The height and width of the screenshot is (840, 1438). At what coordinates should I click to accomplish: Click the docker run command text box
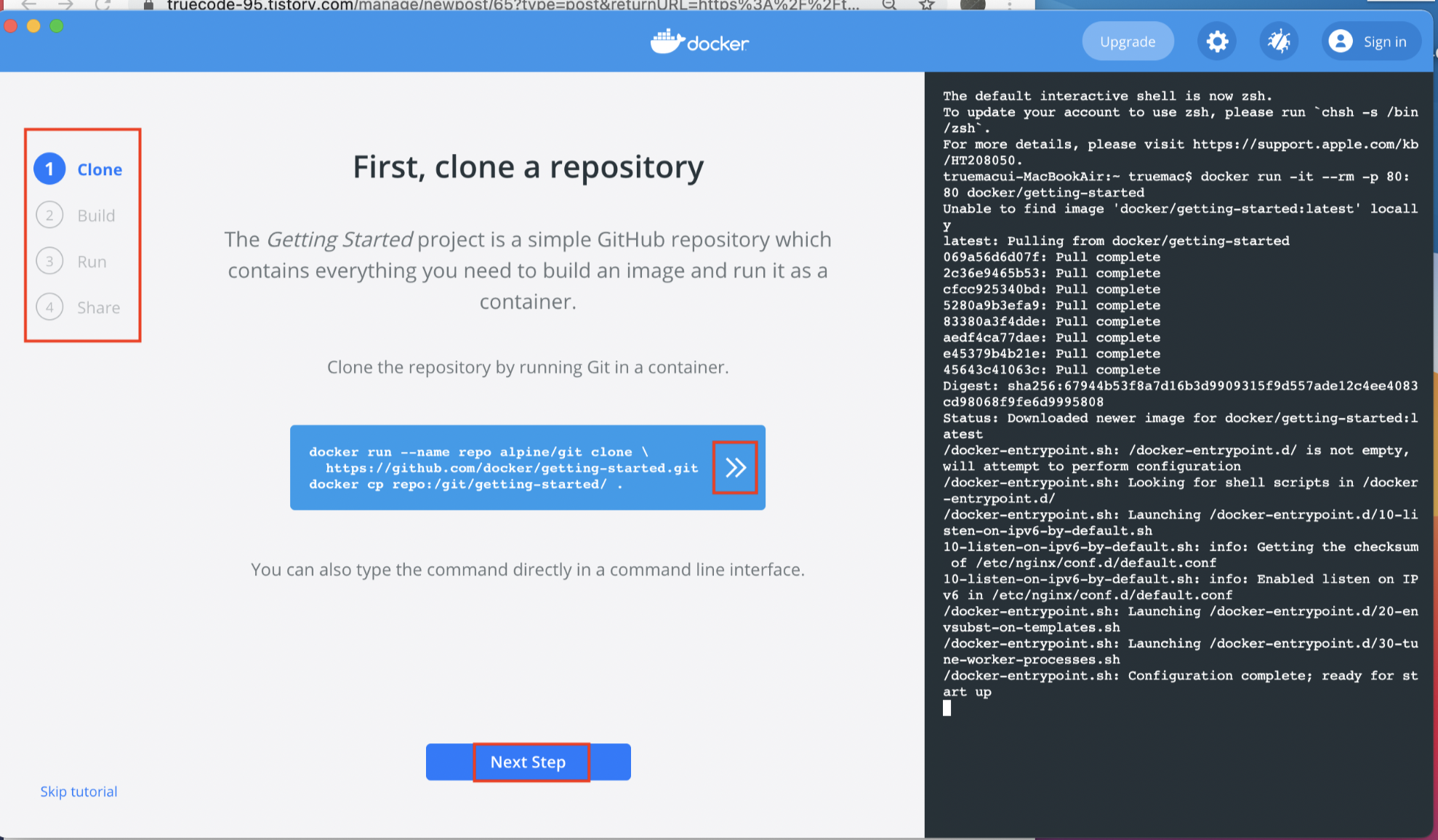pyautogui.click(x=502, y=467)
